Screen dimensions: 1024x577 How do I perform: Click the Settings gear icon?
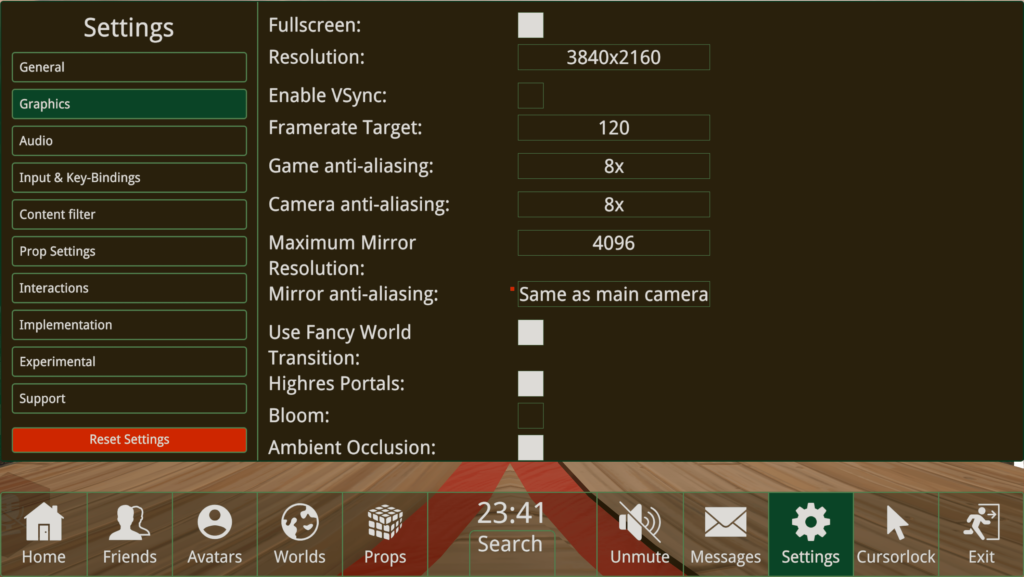click(x=810, y=522)
